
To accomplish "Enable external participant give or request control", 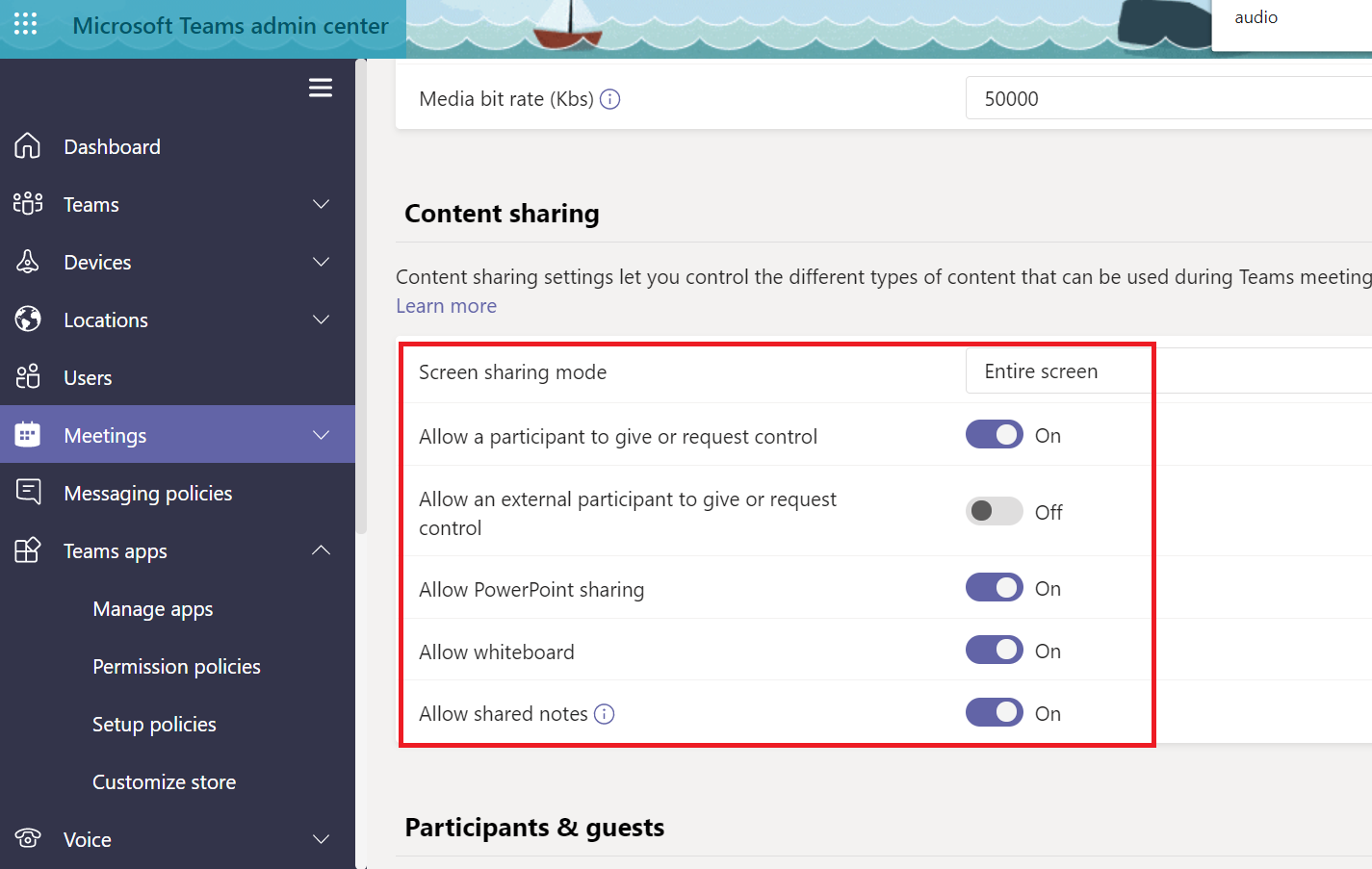I will tap(995, 511).
